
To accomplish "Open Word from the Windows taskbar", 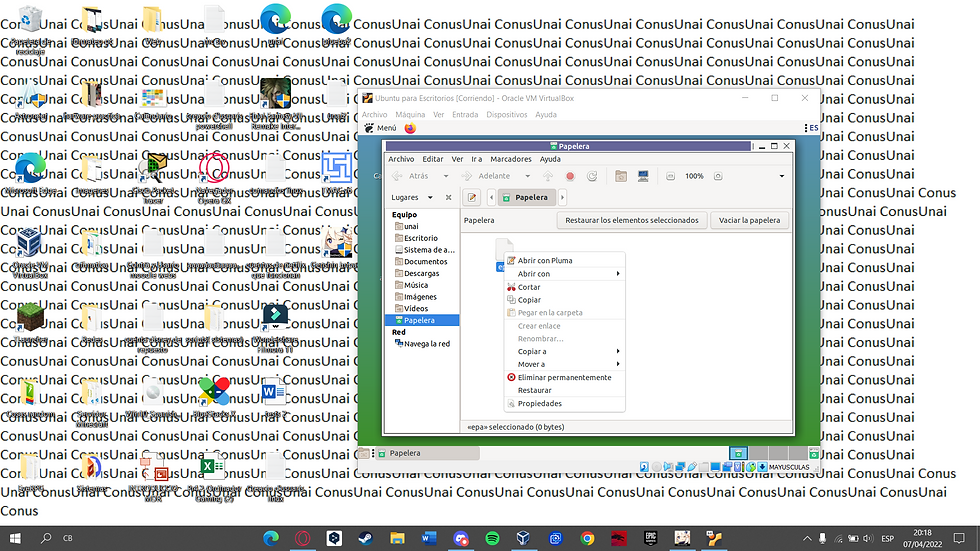I will click(429, 538).
